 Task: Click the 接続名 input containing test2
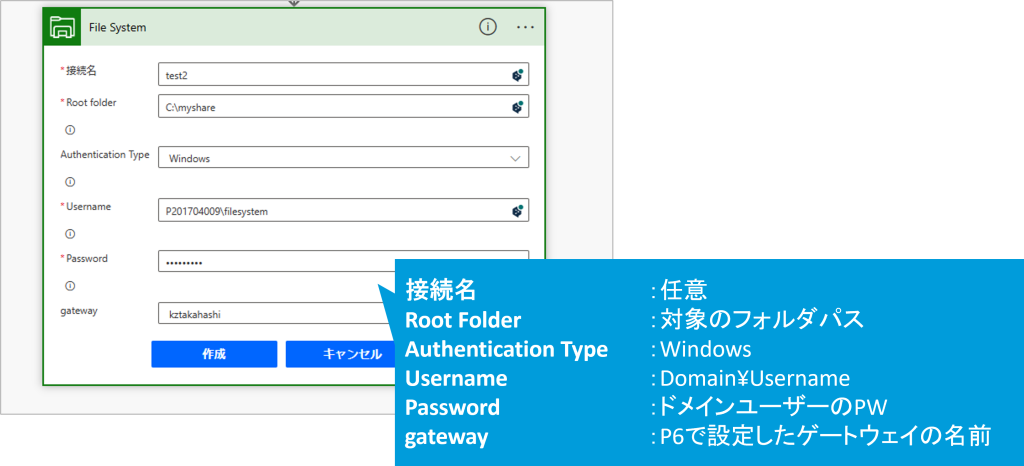pyautogui.click(x=344, y=74)
